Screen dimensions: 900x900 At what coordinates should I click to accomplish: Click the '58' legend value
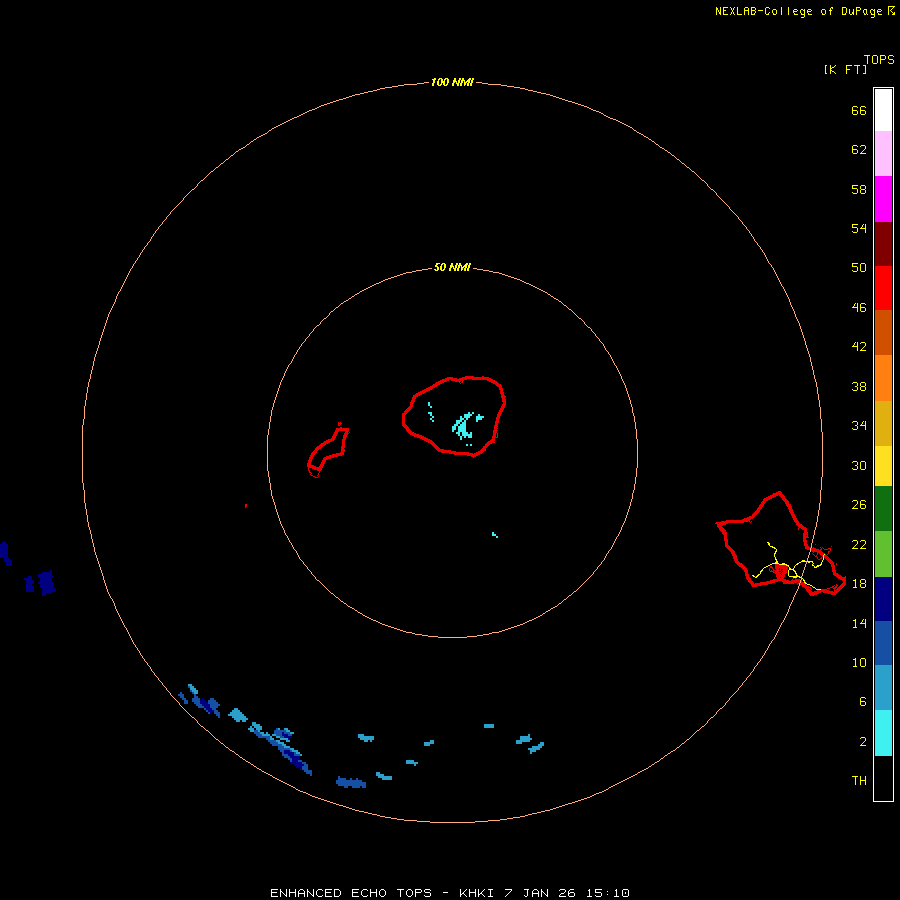pyautogui.click(x=859, y=189)
